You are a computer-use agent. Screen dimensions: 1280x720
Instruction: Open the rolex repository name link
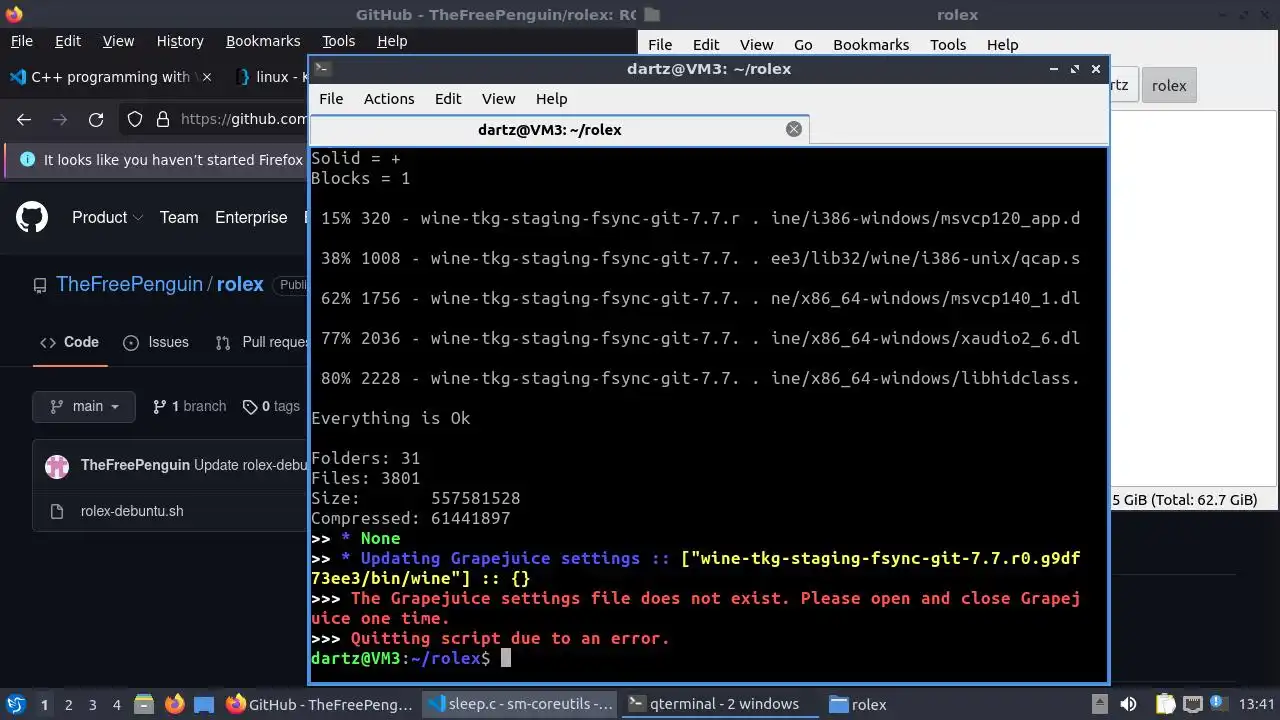[x=240, y=284]
